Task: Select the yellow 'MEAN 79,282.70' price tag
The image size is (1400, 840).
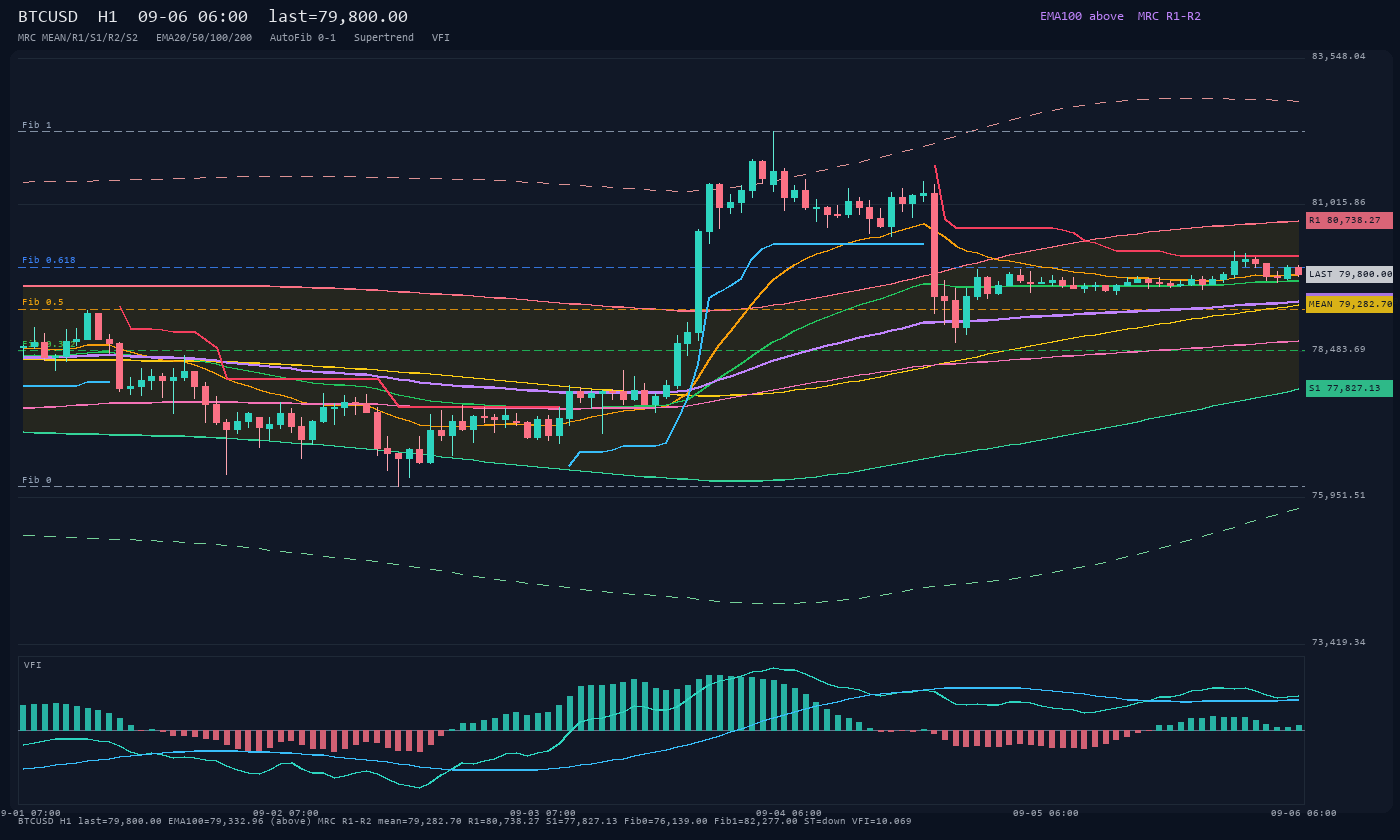Action: [1349, 304]
